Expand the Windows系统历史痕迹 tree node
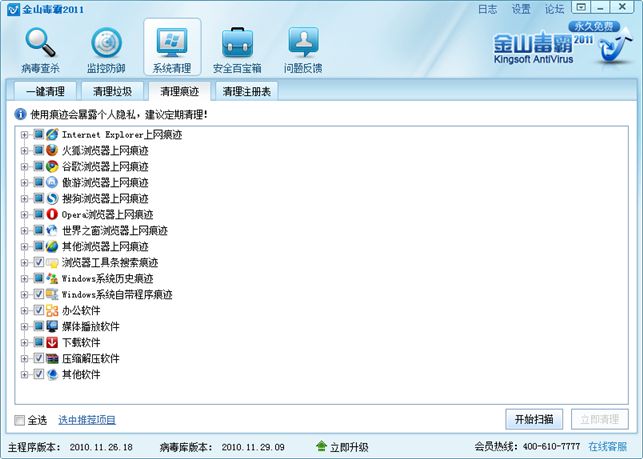The width and height of the screenshot is (643, 459). (25, 279)
